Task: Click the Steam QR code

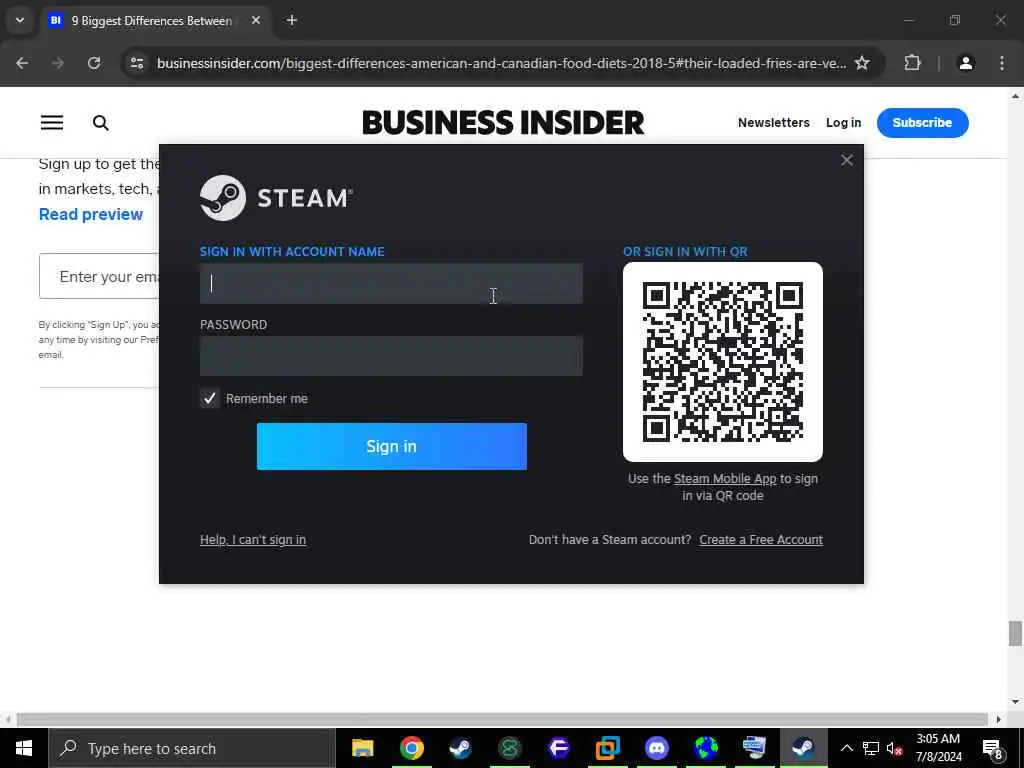Action: pos(723,362)
